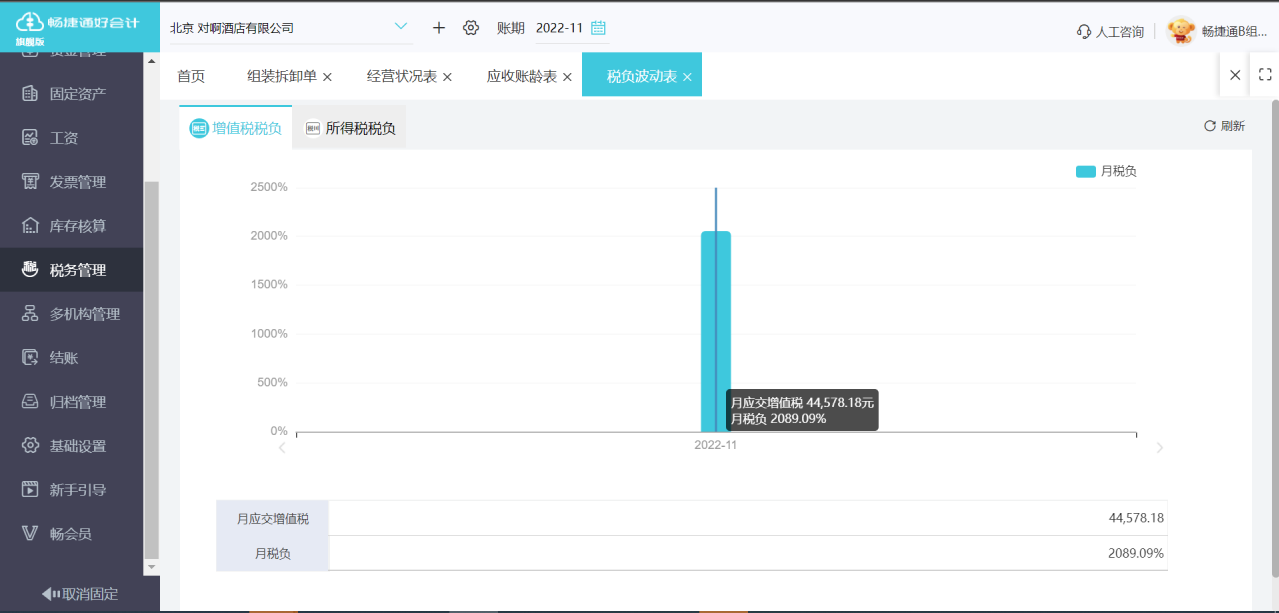Open the 账期 calendar picker
1279x613 pixels.
pyautogui.click(x=597, y=28)
